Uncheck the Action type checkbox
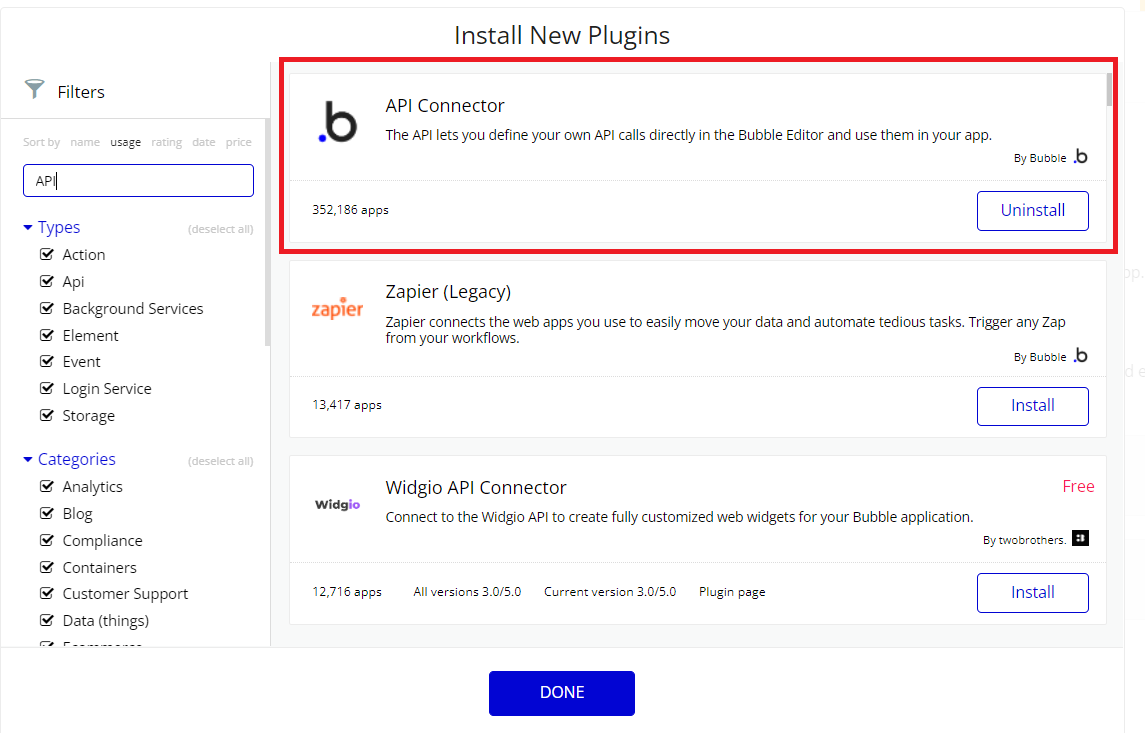Screen dimensions: 1145x733 [x=47, y=254]
